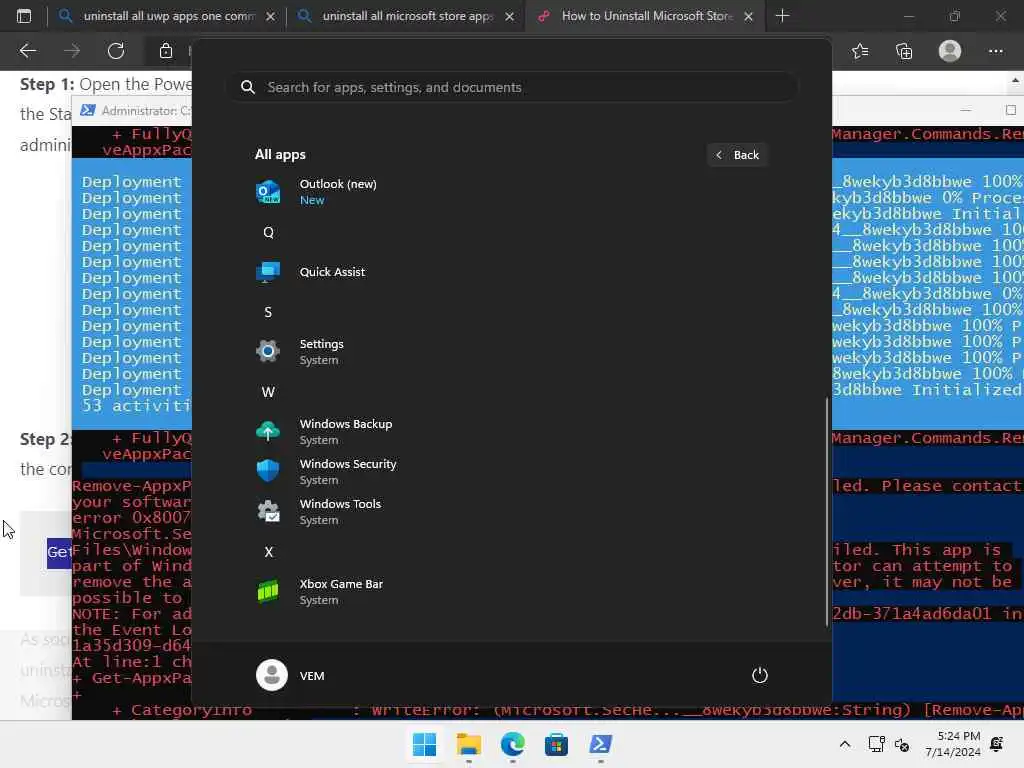
Task: Refresh the Edge page
Action: click(116, 51)
